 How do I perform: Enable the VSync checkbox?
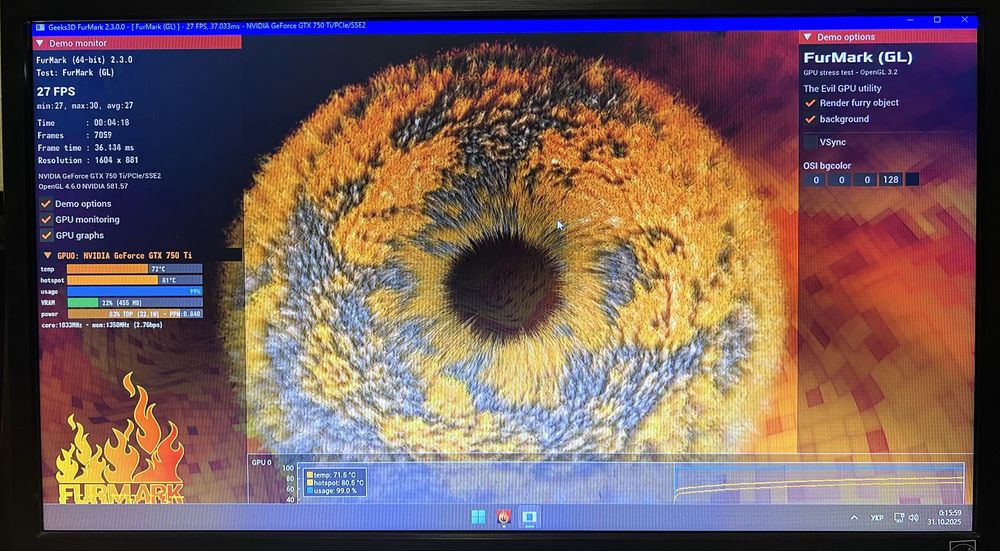(811, 142)
